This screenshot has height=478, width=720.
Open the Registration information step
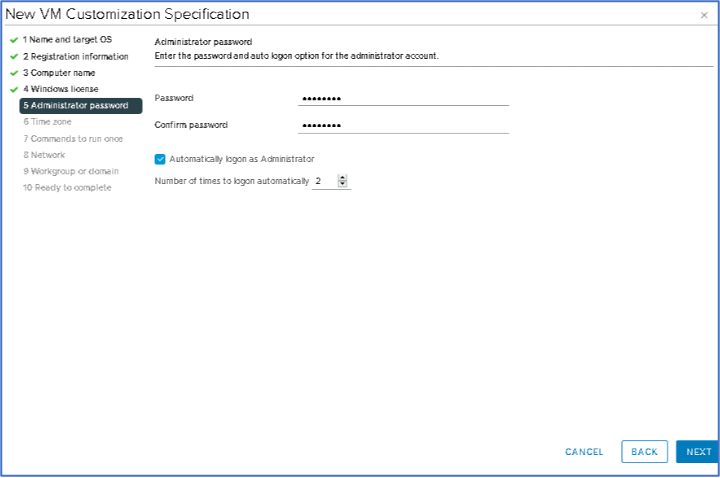point(75,56)
